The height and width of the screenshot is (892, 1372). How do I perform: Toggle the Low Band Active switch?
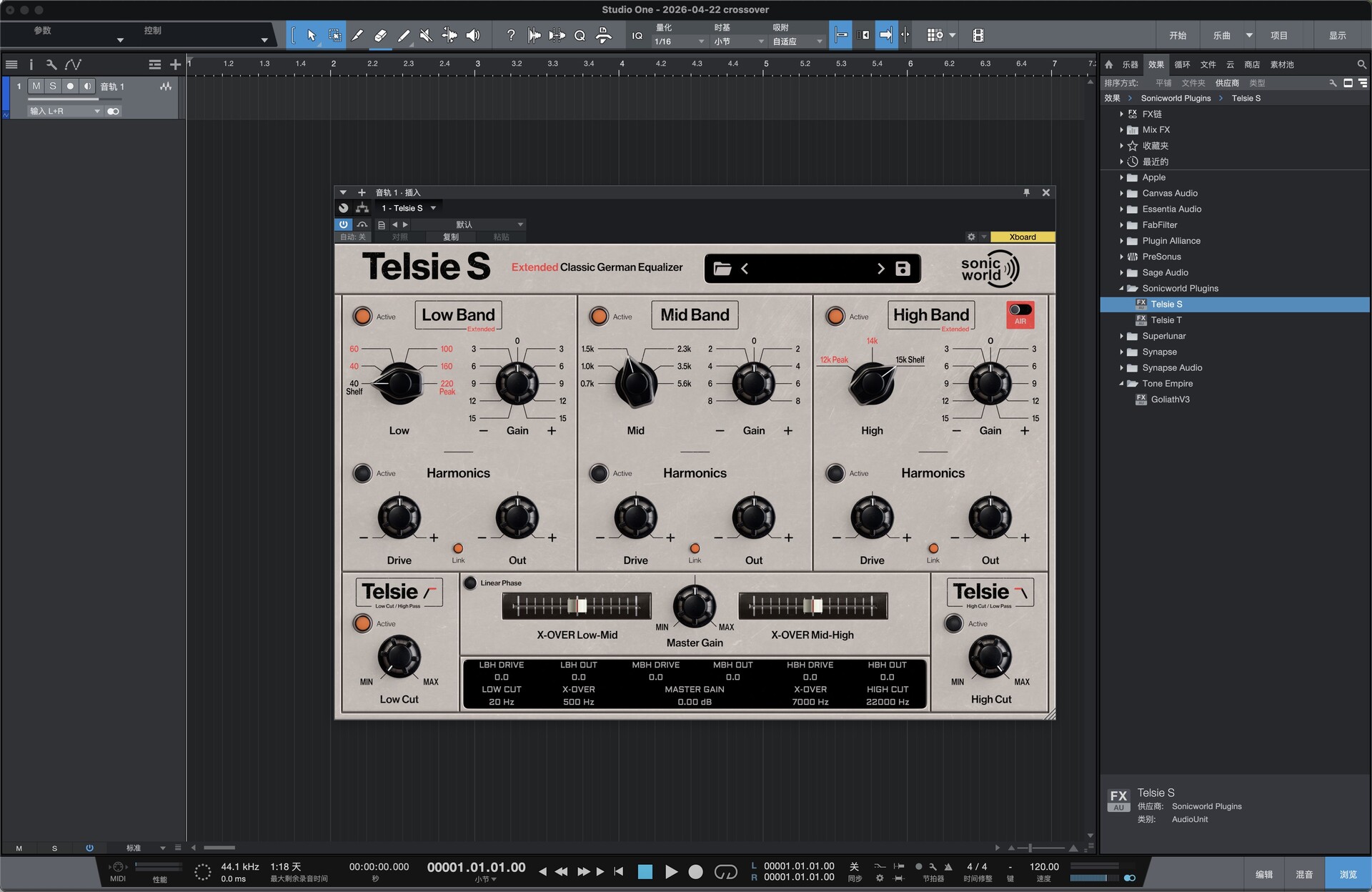[x=363, y=315]
